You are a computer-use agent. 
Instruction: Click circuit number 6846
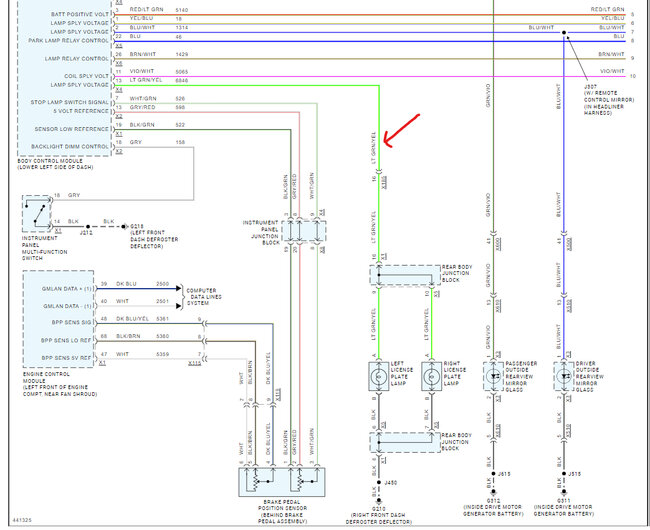point(182,80)
